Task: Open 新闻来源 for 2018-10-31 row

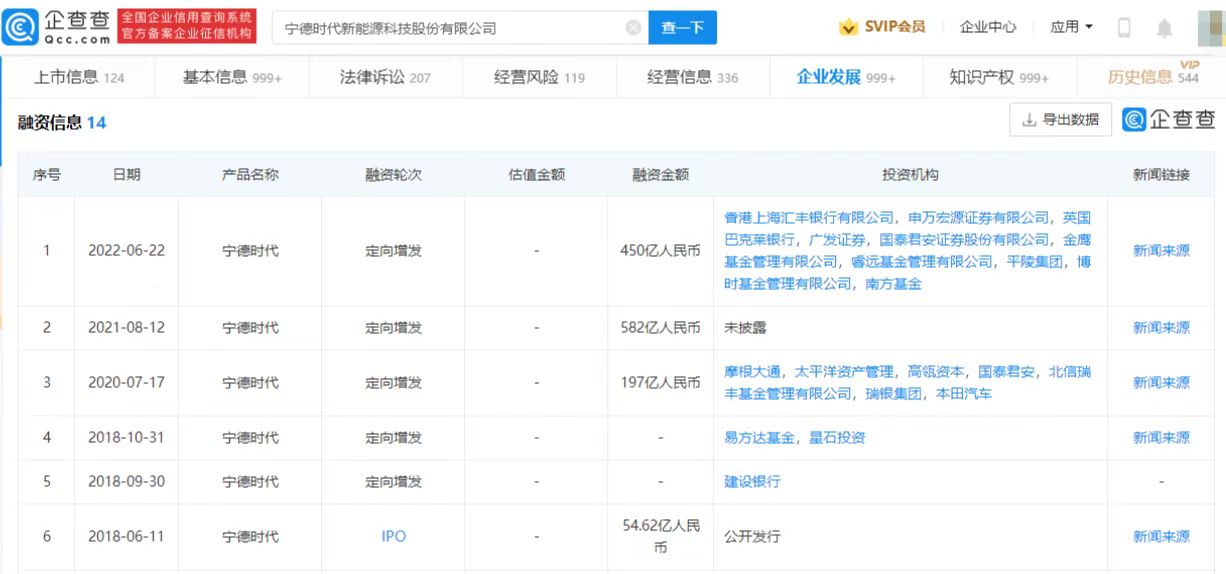Action: coord(1161,437)
